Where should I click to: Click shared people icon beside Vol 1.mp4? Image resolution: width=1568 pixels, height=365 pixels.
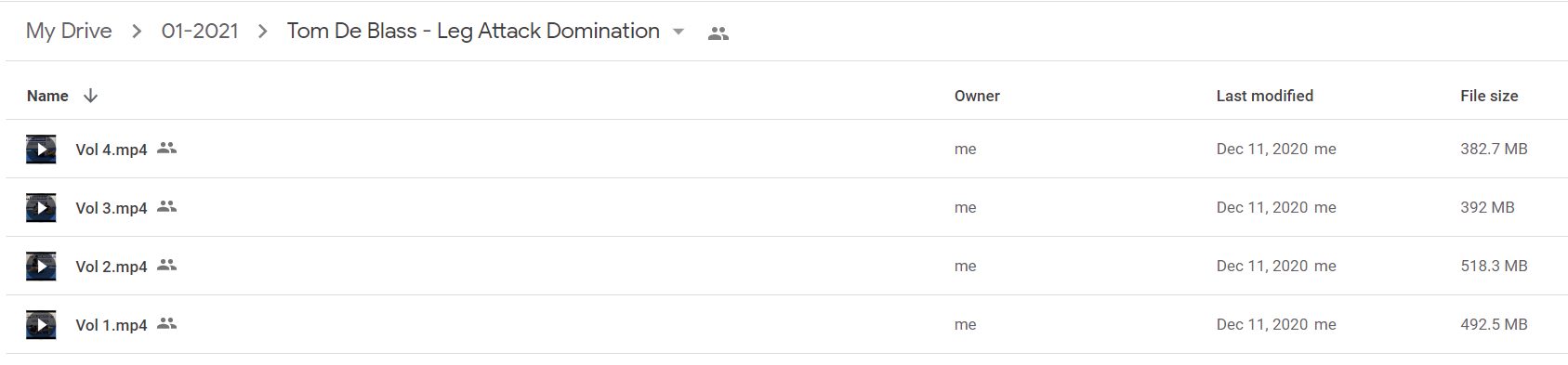[x=166, y=323]
